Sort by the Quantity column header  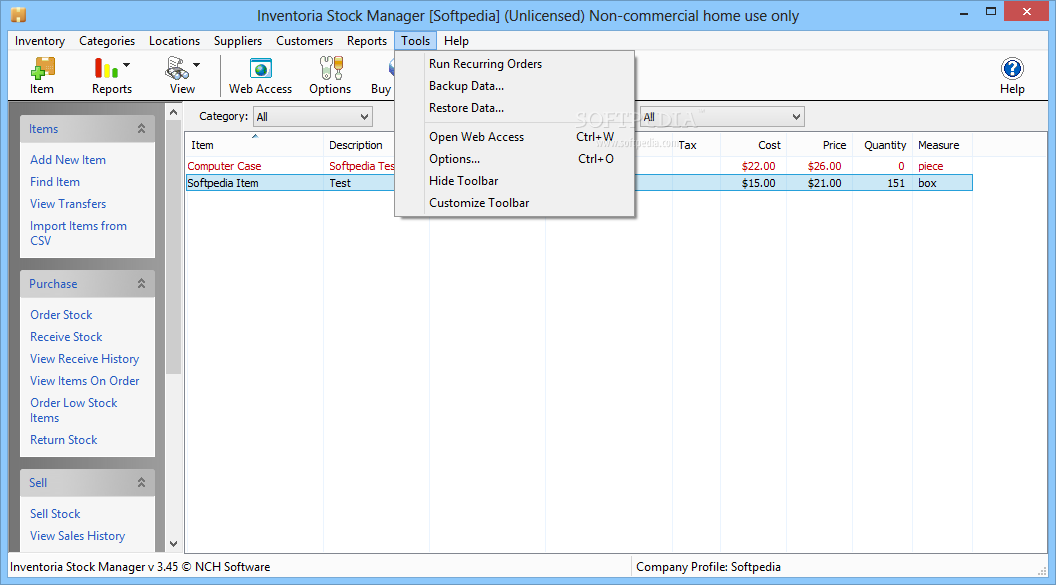(x=882, y=145)
